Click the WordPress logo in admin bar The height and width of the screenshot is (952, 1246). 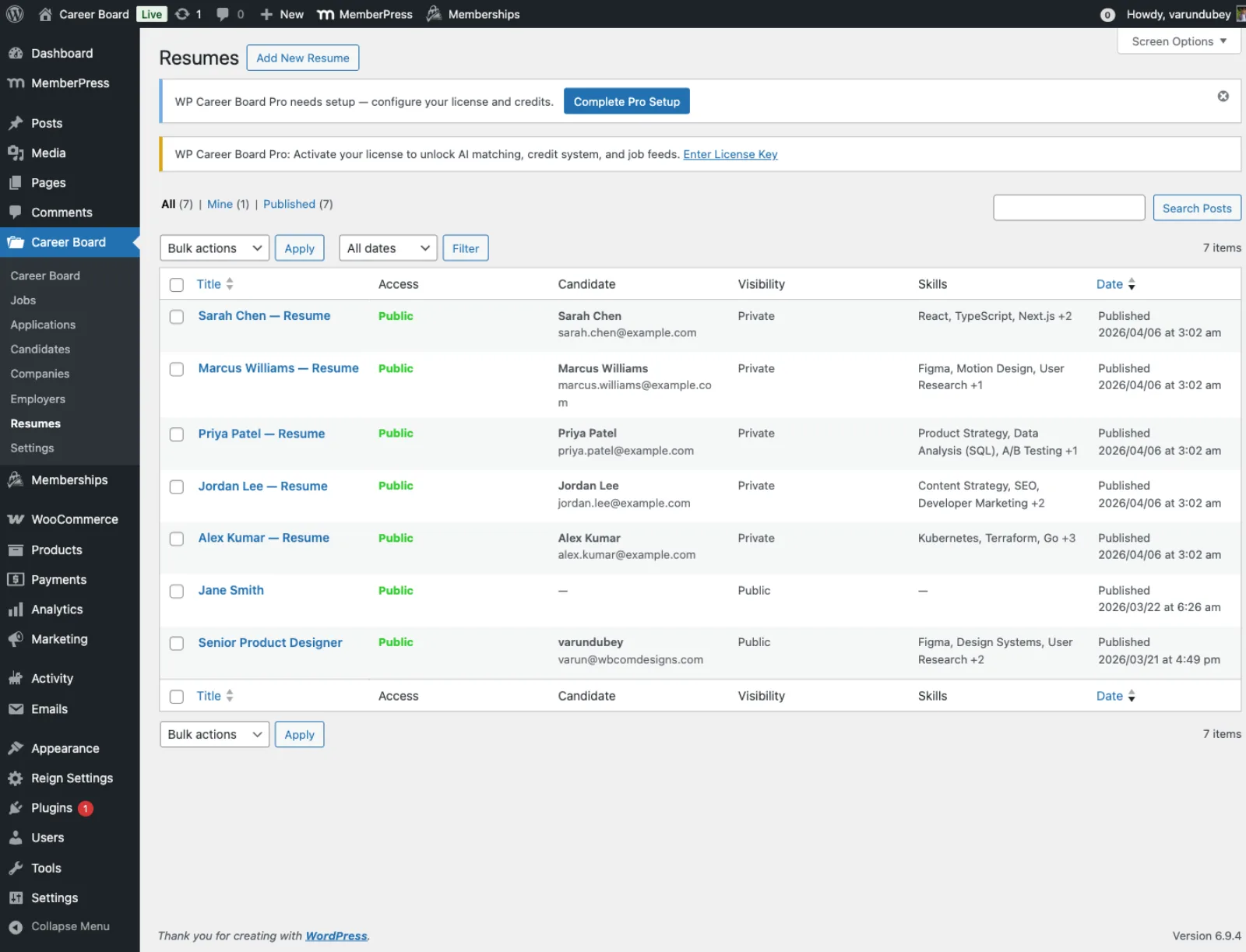coord(15,14)
